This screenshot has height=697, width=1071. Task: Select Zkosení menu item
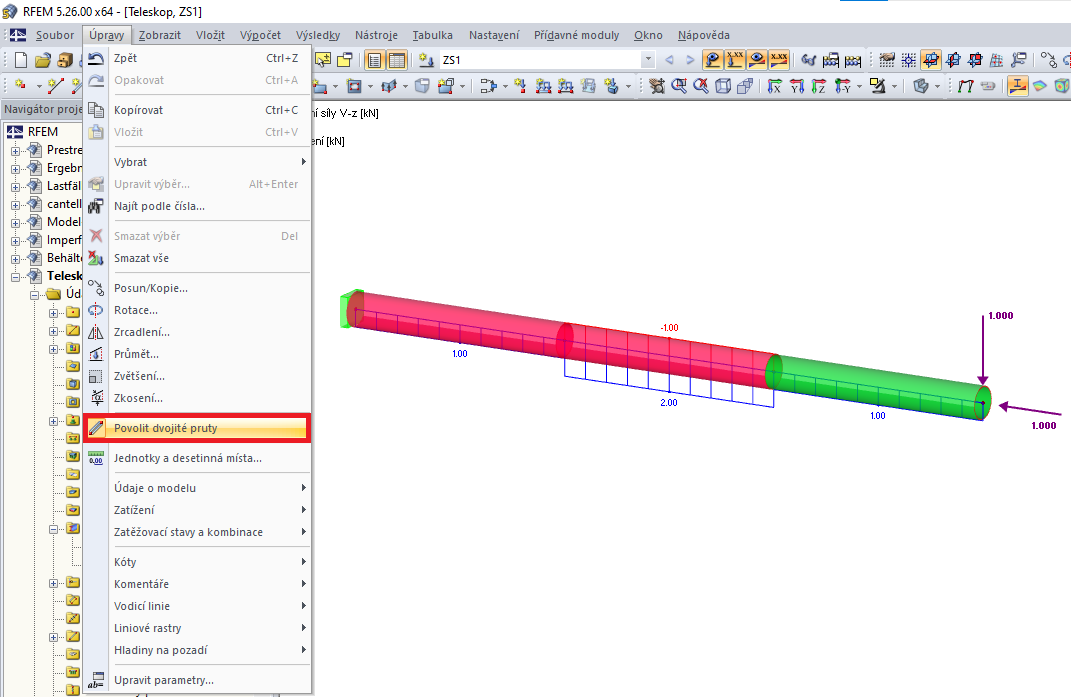pos(197,398)
